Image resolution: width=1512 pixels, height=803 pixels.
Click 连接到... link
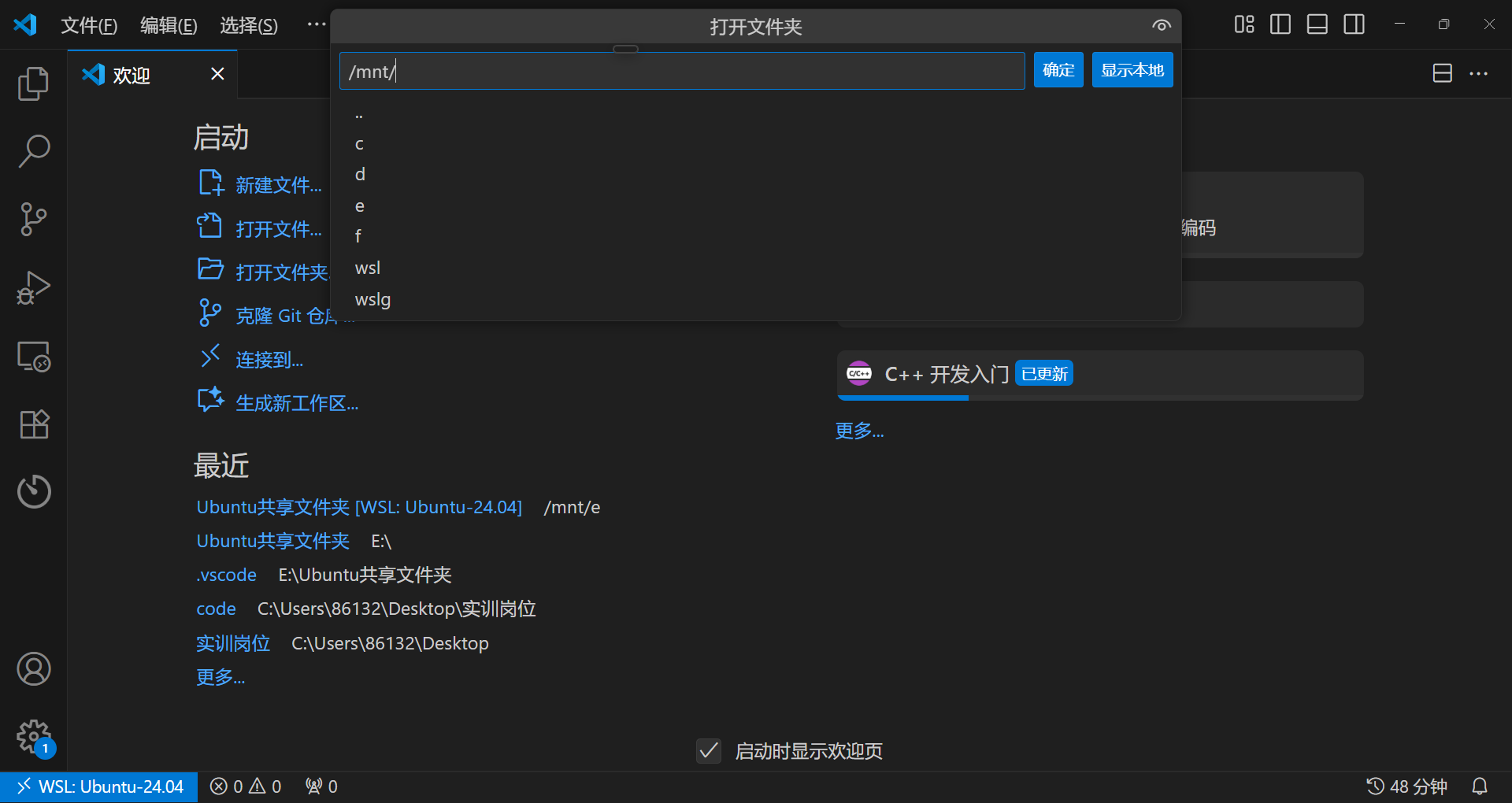269,360
